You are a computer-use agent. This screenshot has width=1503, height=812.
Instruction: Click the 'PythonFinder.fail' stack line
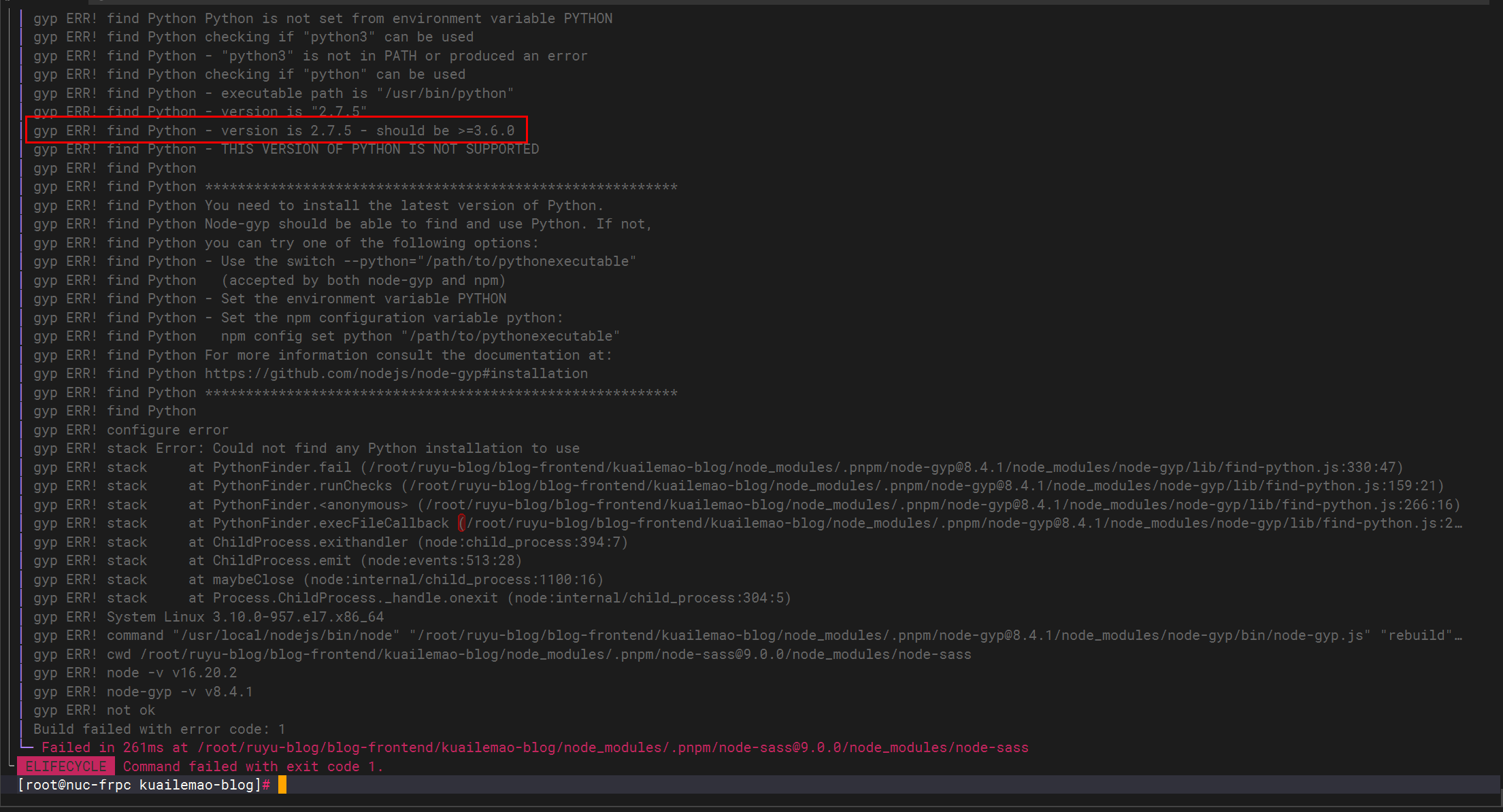point(719,467)
